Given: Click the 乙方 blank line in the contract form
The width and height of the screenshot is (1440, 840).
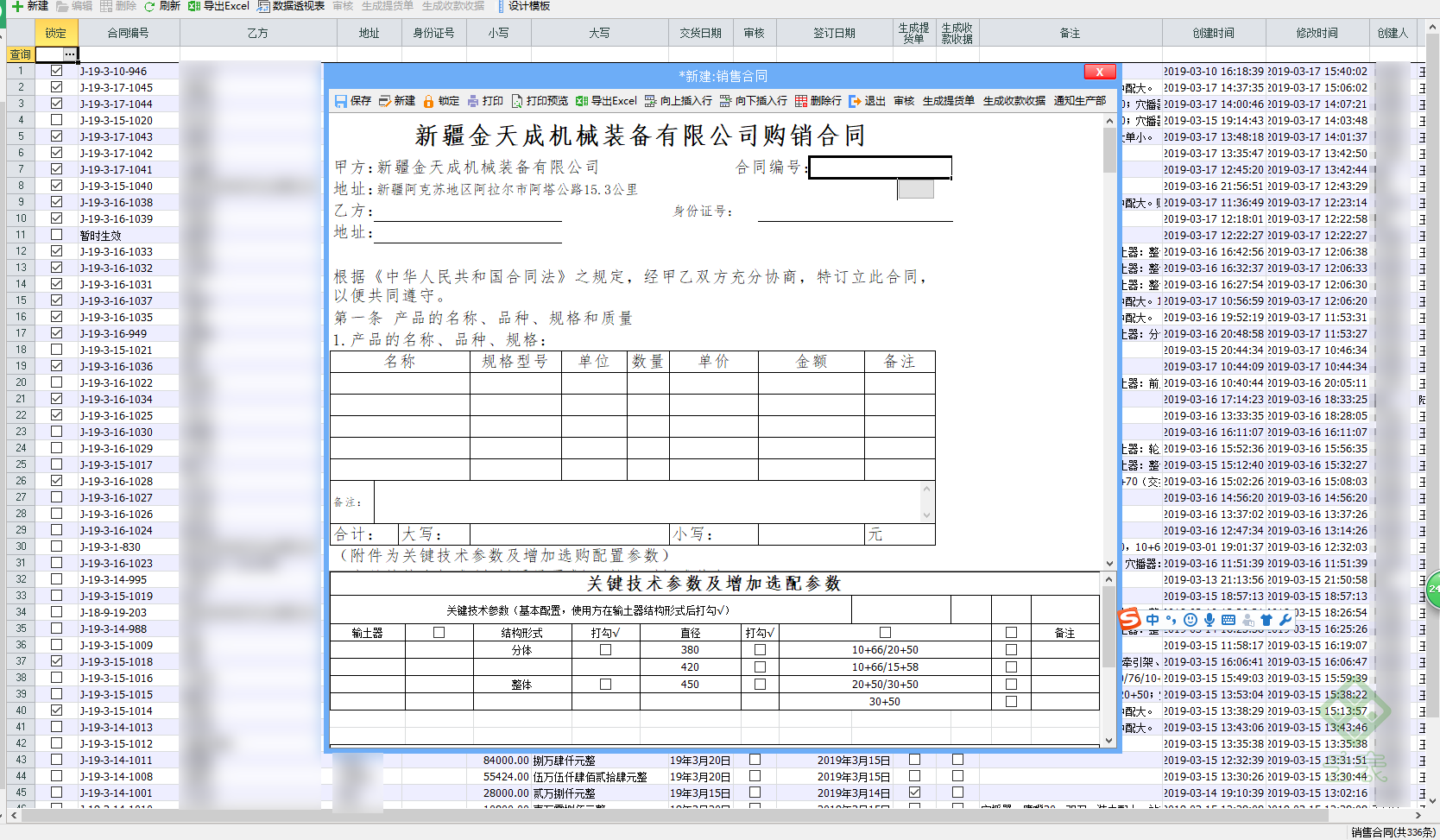Looking at the screenshot, I should (468, 212).
